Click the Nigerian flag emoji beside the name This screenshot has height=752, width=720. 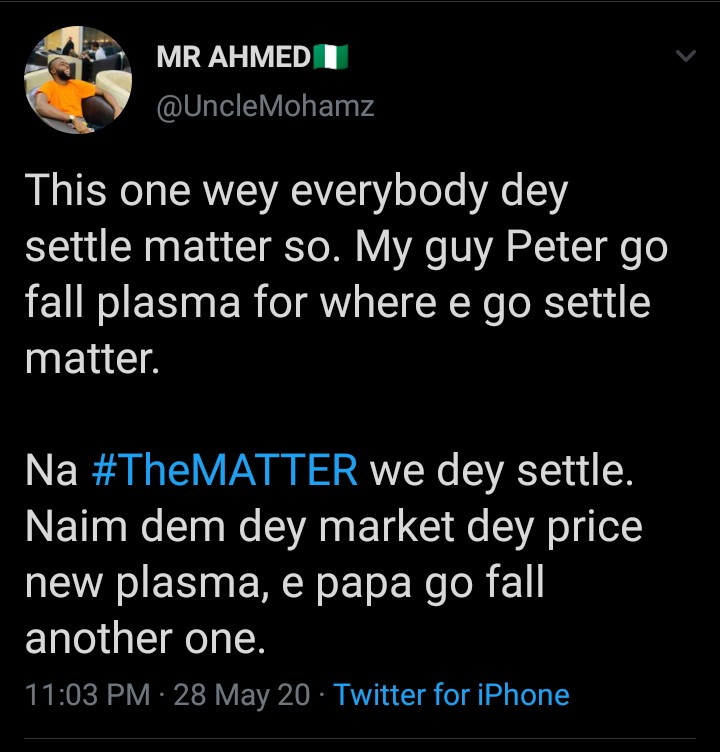[331, 58]
